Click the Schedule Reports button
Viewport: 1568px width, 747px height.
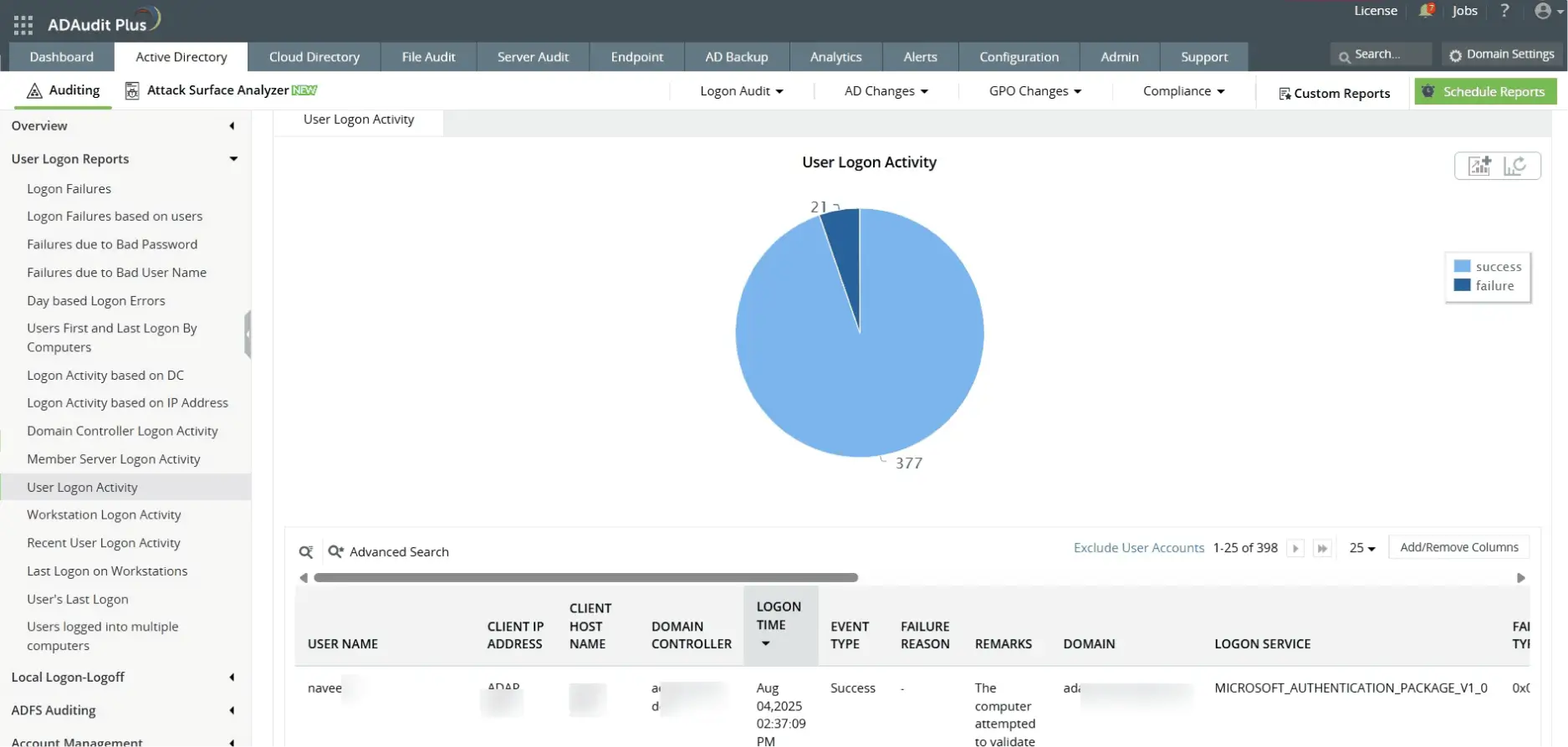click(1485, 92)
